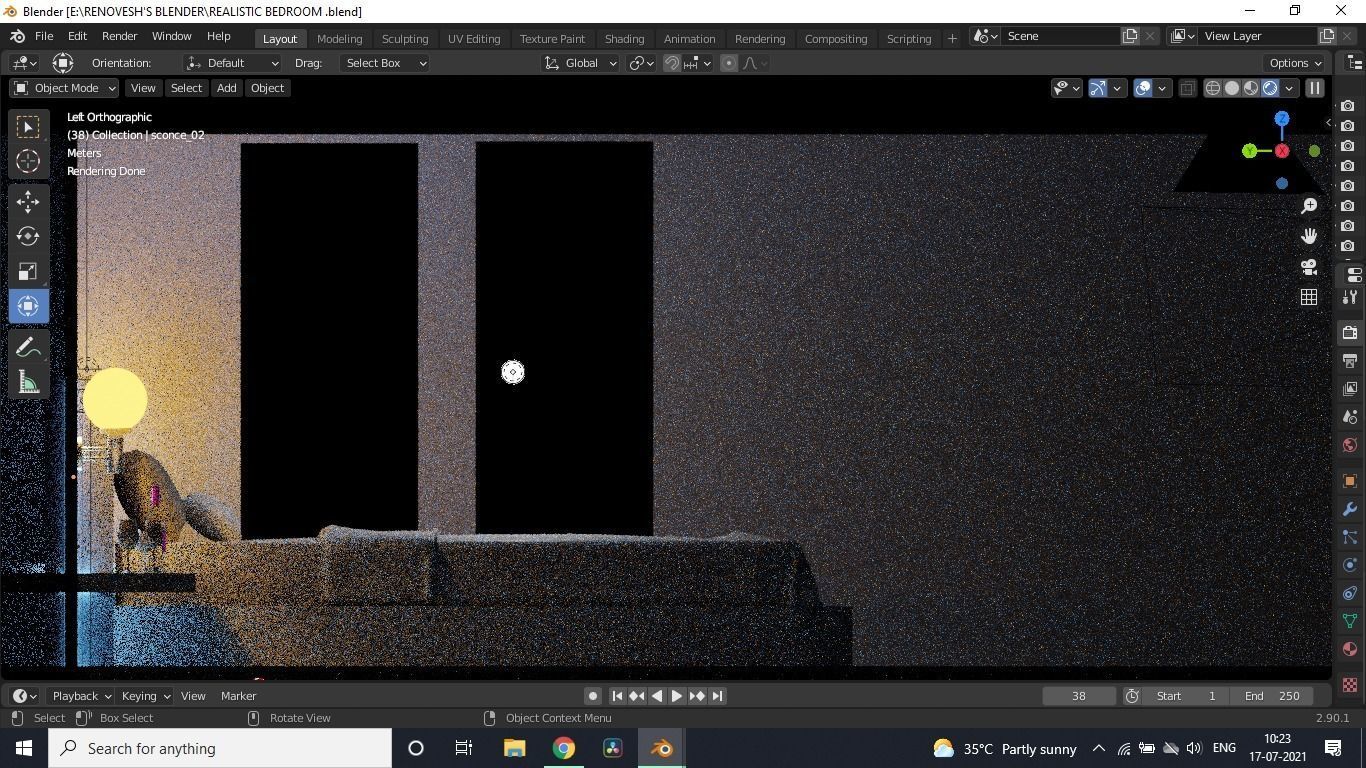The image size is (1366, 768).
Task: Toggle camera view with the camera gizmo
Action: click(x=1309, y=267)
